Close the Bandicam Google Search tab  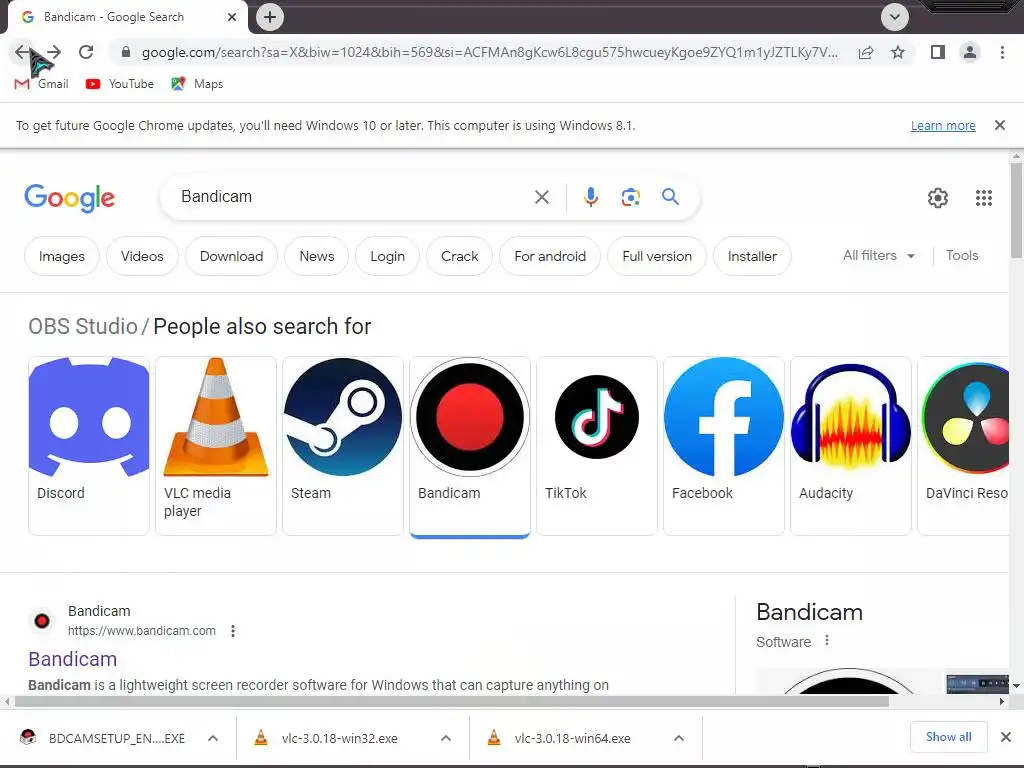click(x=232, y=17)
